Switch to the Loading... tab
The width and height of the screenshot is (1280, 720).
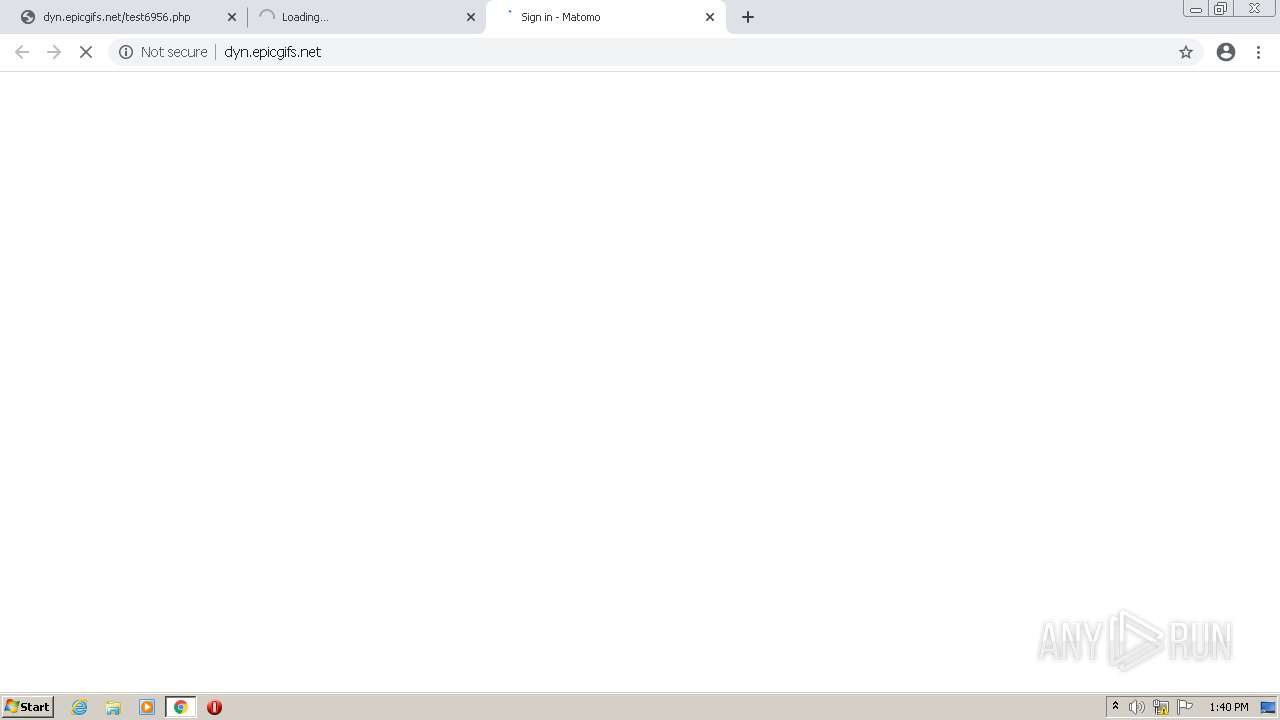[x=365, y=17]
